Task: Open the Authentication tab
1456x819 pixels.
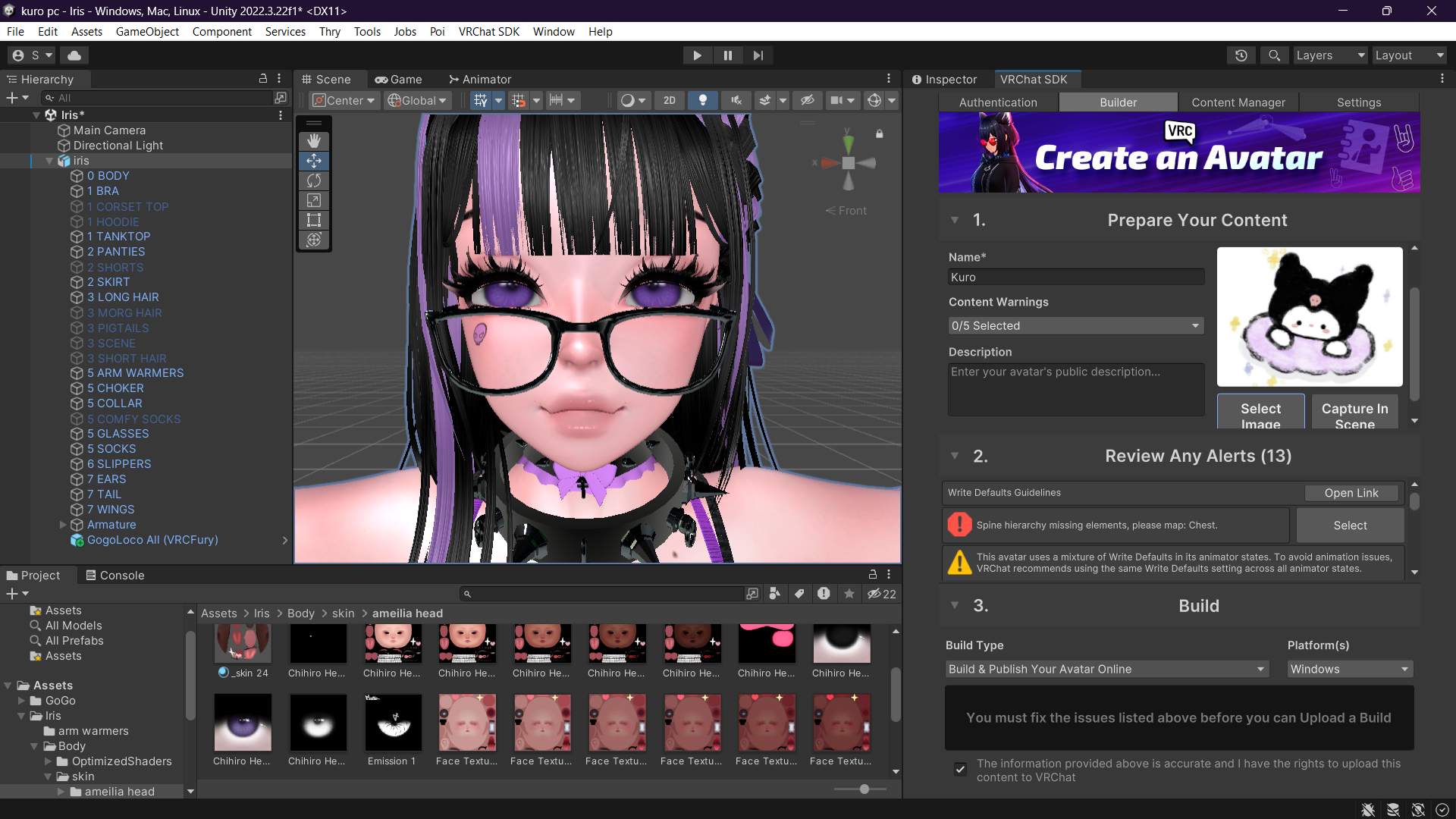Action: (x=997, y=102)
